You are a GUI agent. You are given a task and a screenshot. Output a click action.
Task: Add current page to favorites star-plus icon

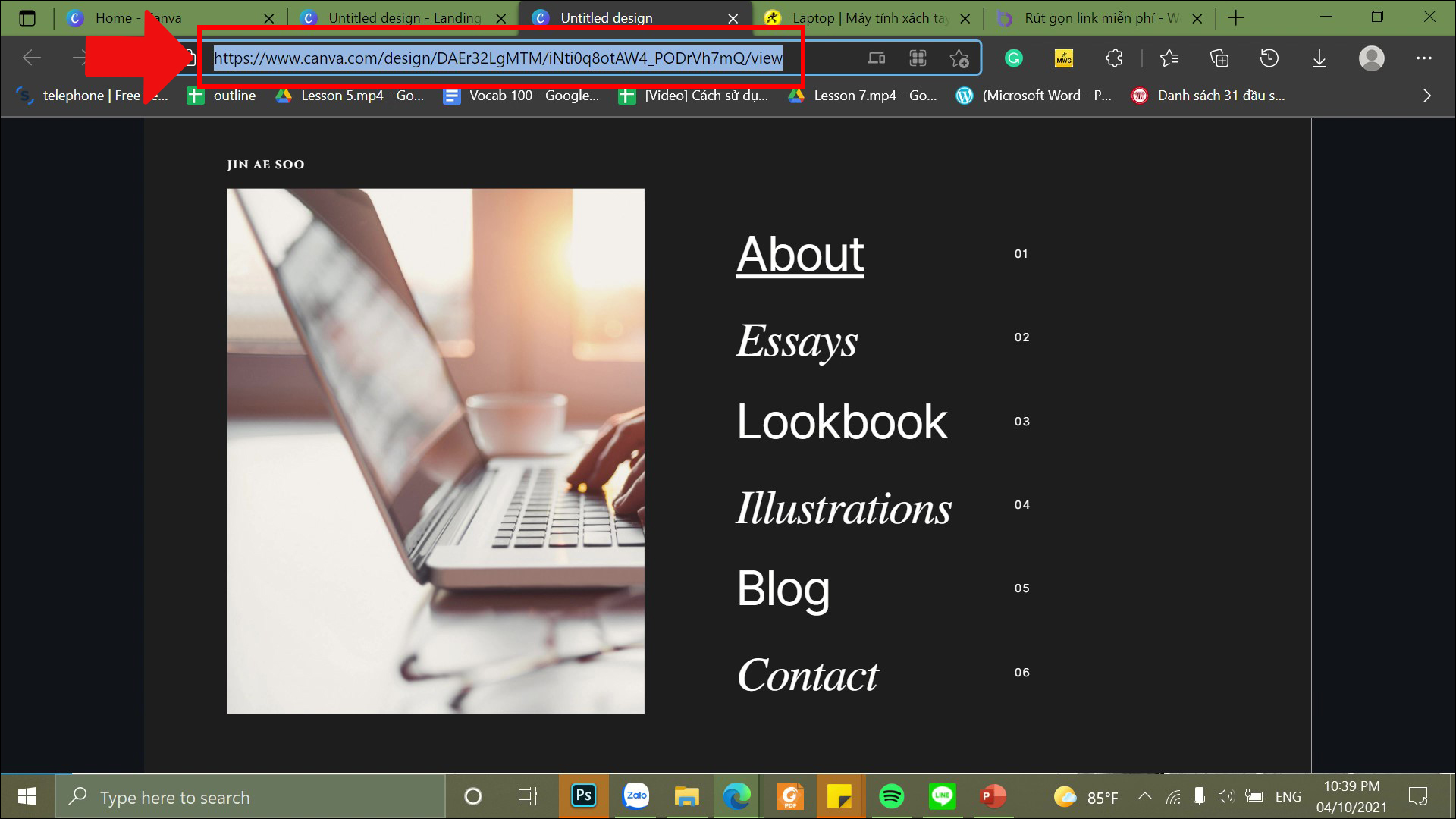959,58
